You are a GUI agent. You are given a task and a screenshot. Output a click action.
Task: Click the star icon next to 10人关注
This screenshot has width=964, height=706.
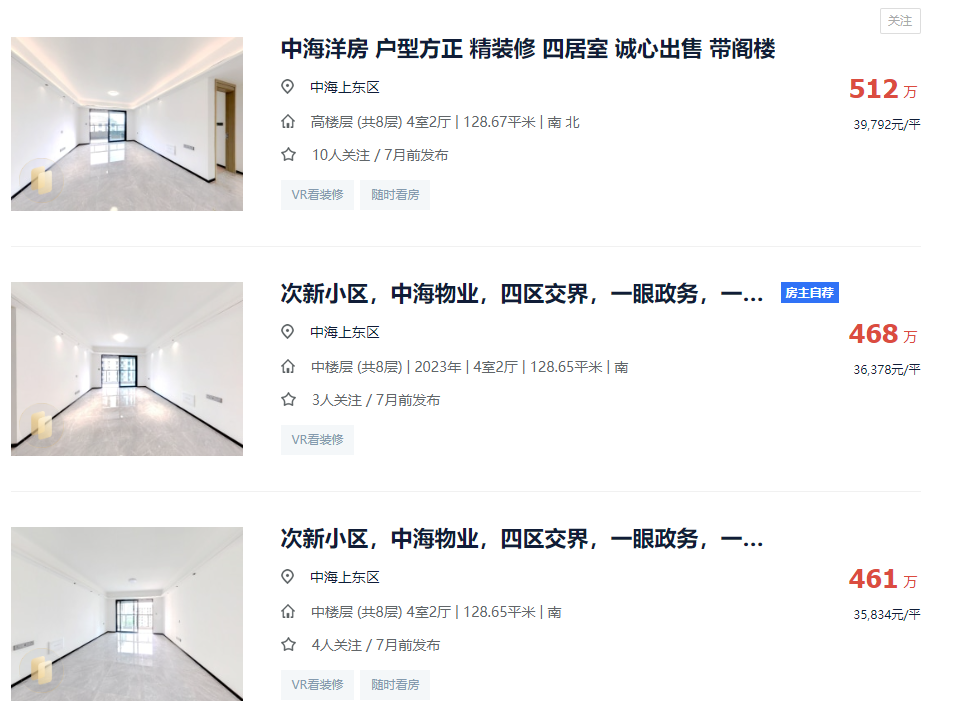288,154
